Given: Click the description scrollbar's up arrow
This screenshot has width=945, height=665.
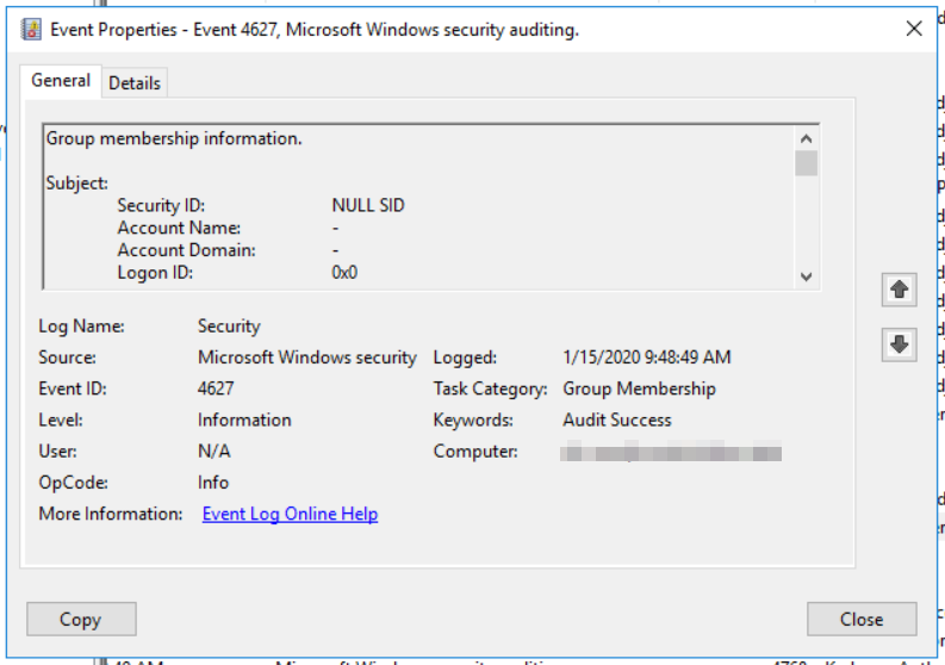Looking at the screenshot, I should coord(806,139).
